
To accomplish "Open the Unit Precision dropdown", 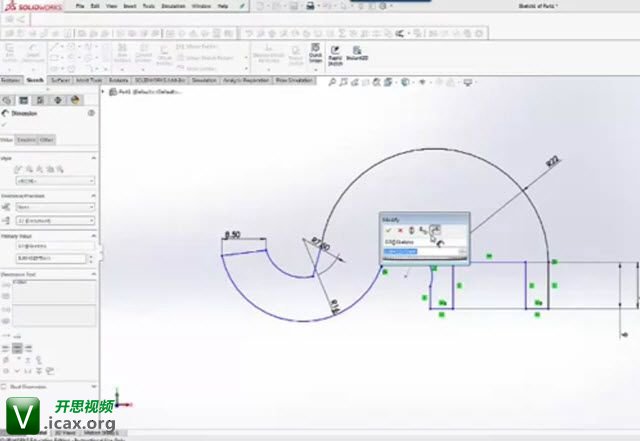I will pos(55,221).
